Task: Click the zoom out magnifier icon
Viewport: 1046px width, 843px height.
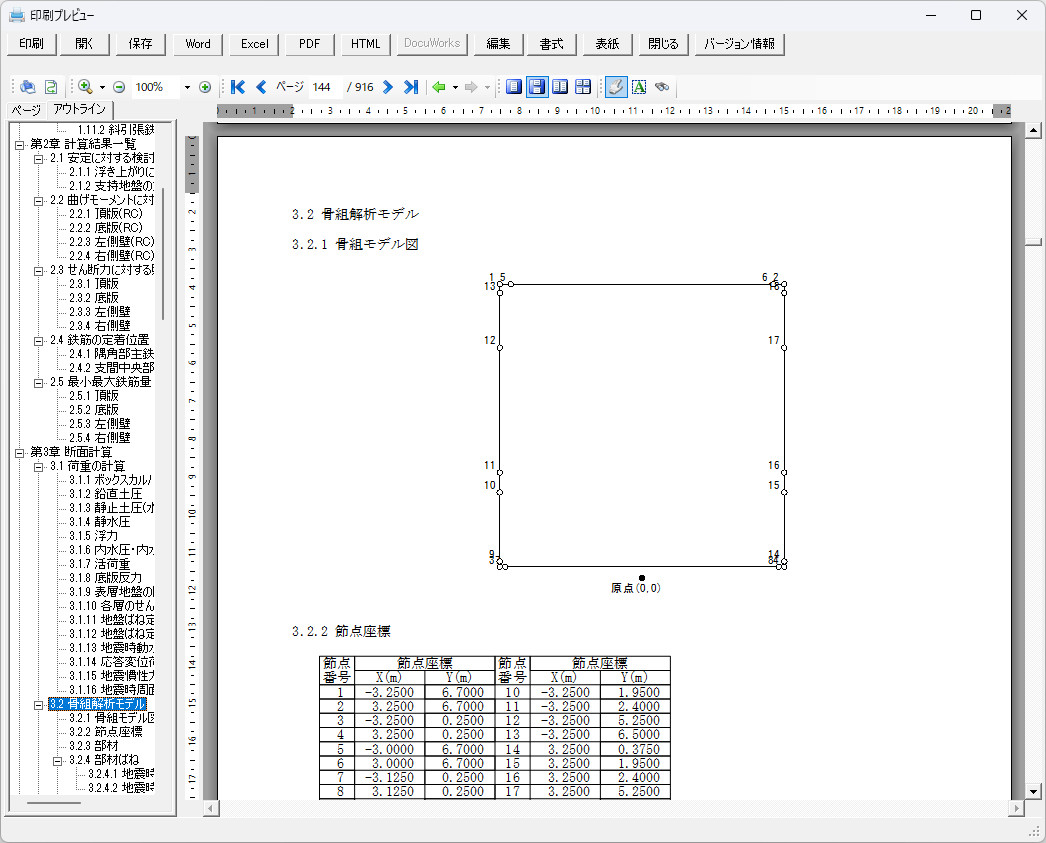Action: point(119,87)
